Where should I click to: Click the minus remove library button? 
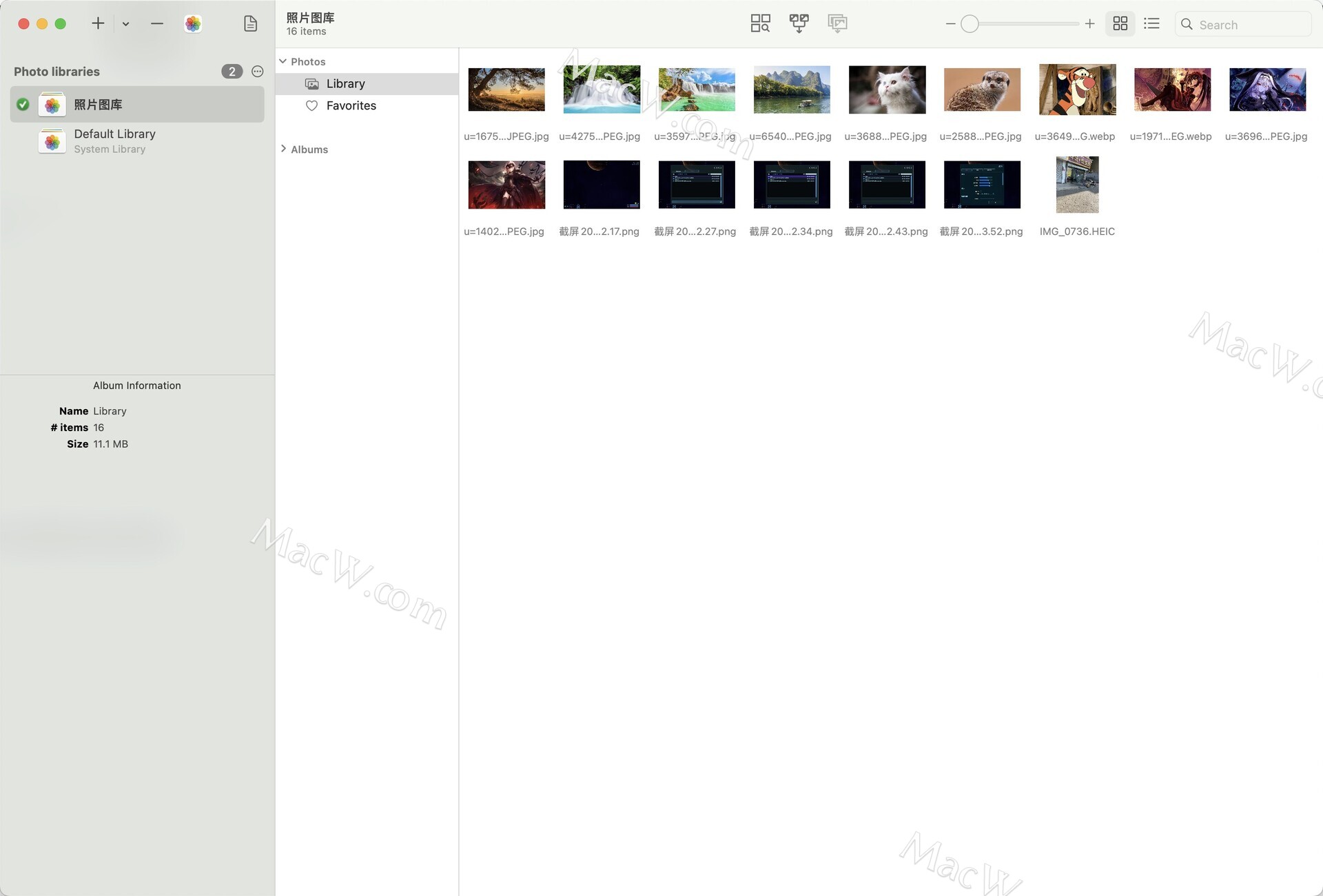click(157, 23)
